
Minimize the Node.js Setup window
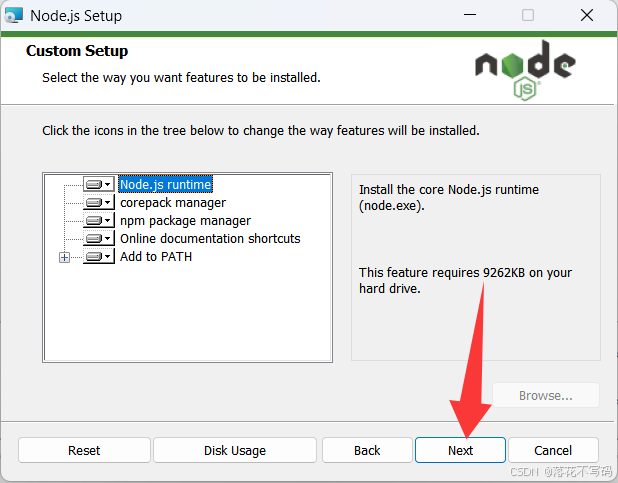pos(470,15)
